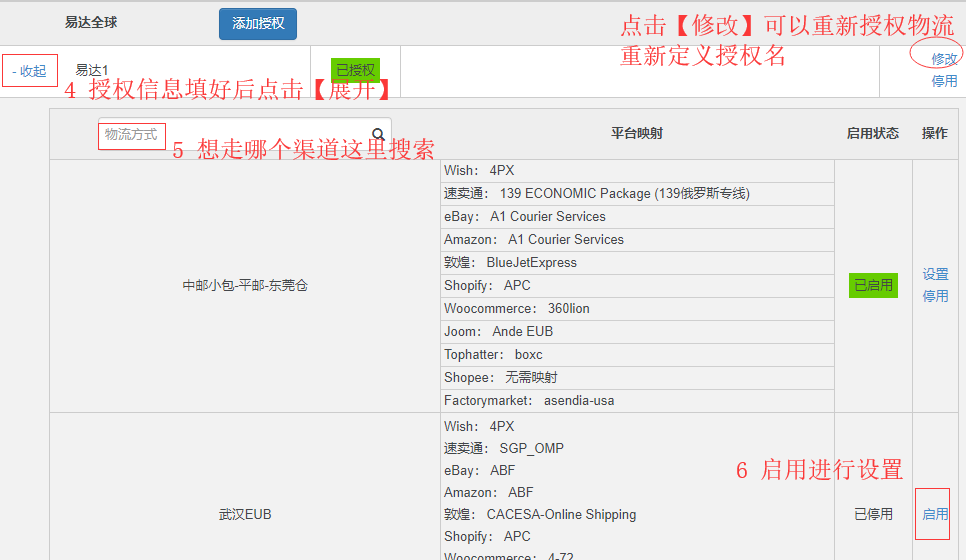Click the magnifier search icon
The image size is (966, 560).
[x=378, y=134]
